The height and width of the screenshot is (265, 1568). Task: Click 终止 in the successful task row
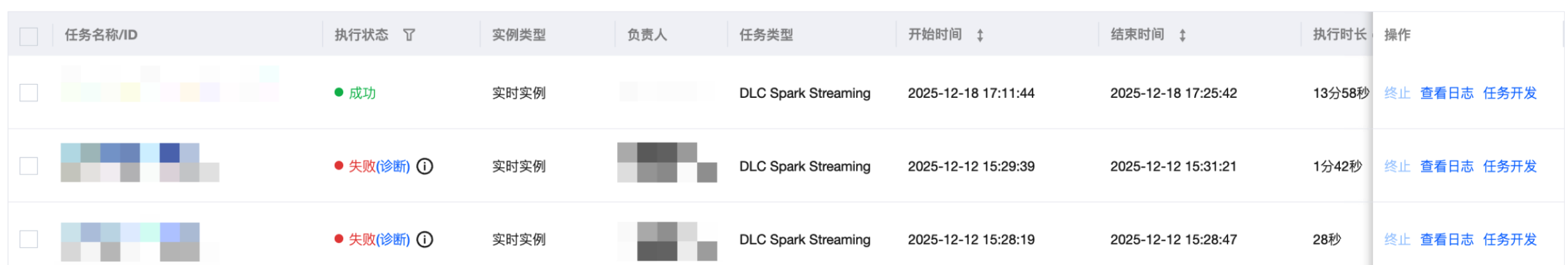pos(1397,93)
